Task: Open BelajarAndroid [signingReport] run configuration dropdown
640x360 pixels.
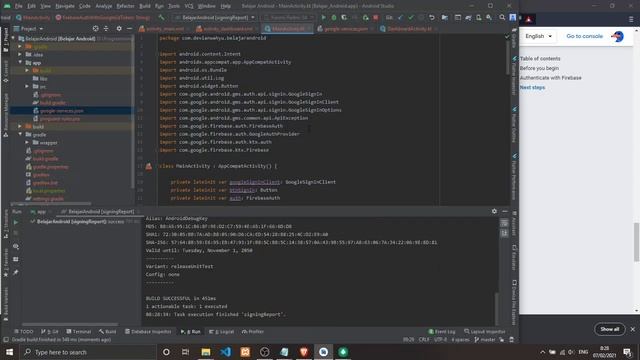Action: click(215, 18)
